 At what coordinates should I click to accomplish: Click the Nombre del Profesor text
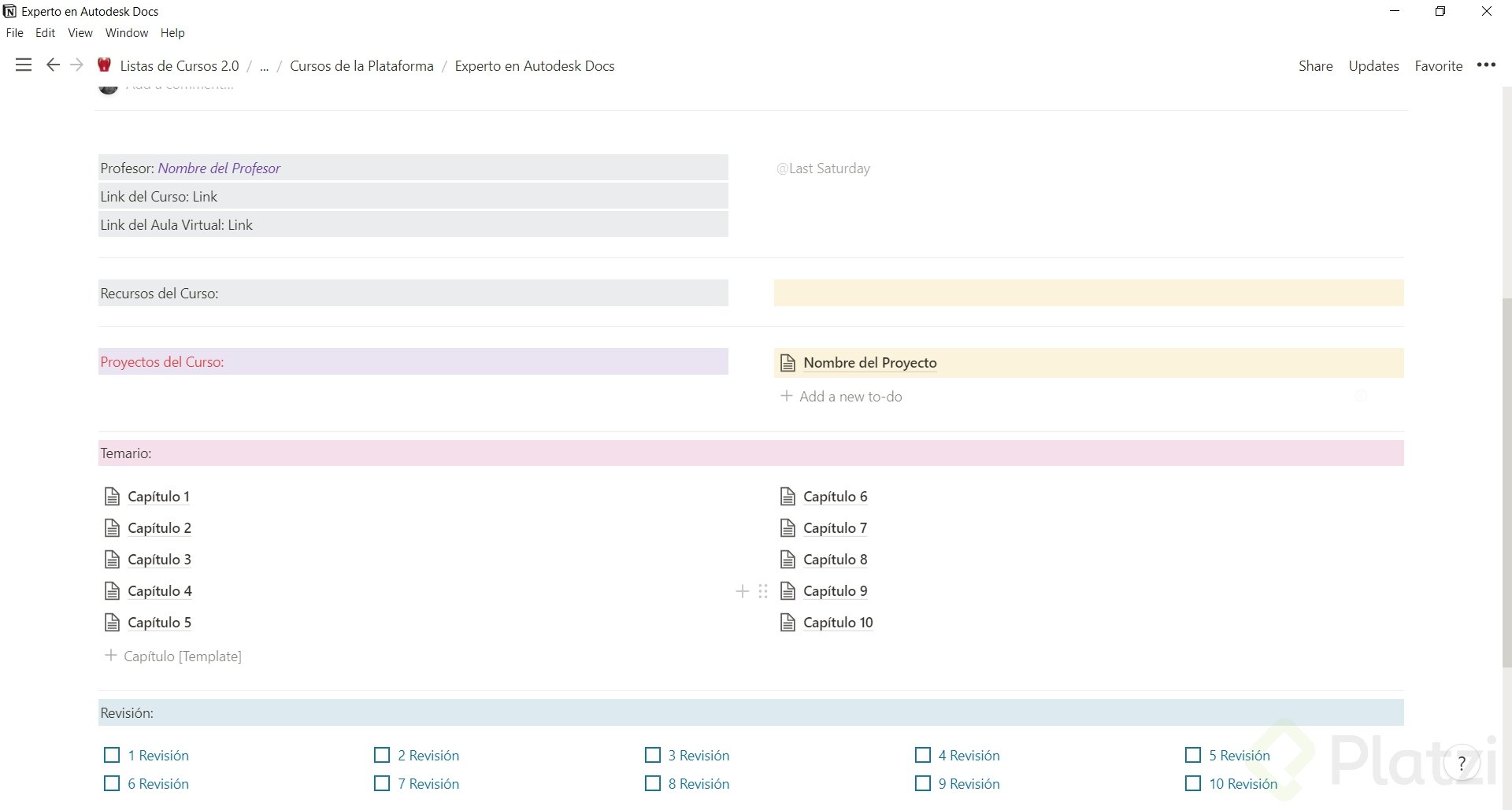click(219, 168)
